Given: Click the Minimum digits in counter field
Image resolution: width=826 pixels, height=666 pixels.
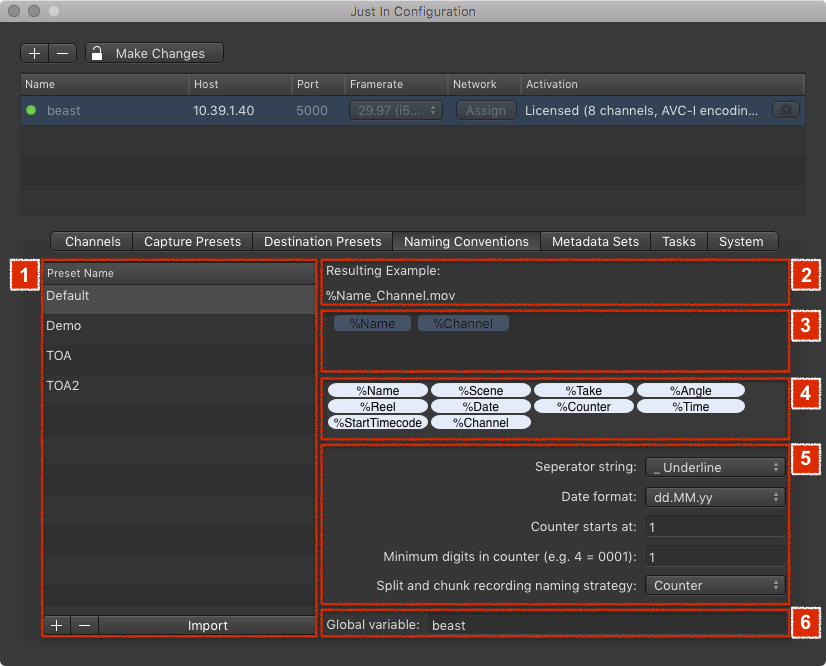Looking at the screenshot, I should click(715, 557).
